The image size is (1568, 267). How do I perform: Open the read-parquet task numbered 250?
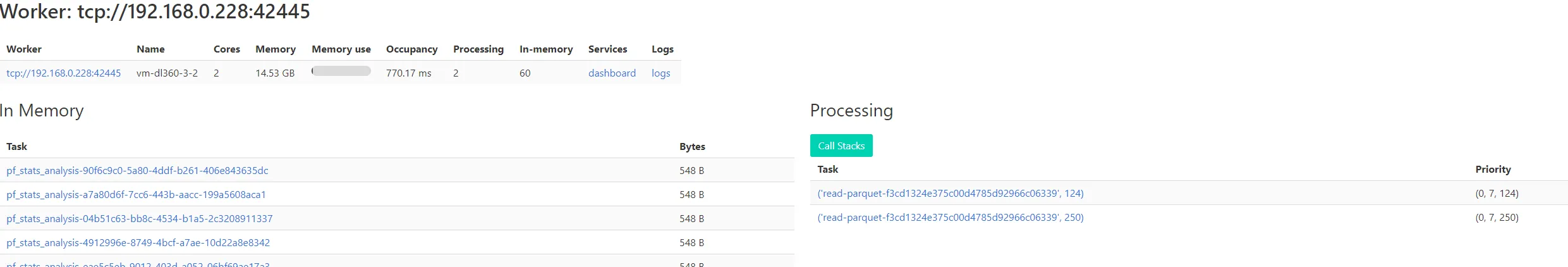click(x=950, y=218)
